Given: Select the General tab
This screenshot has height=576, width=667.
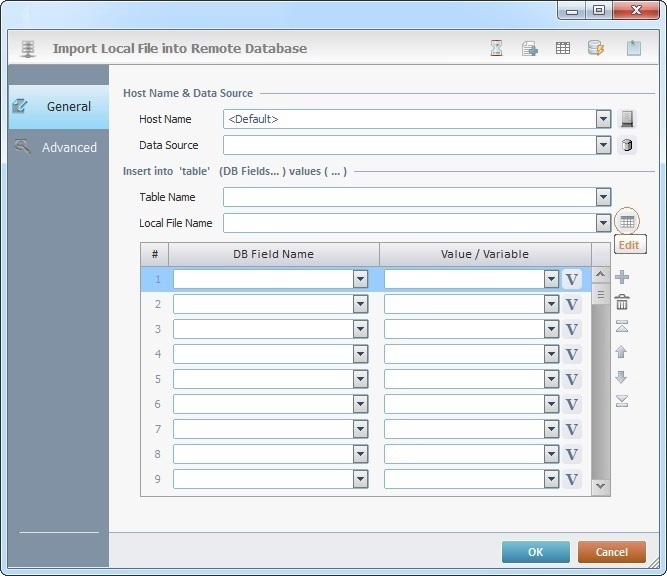Looking at the screenshot, I should (68, 106).
